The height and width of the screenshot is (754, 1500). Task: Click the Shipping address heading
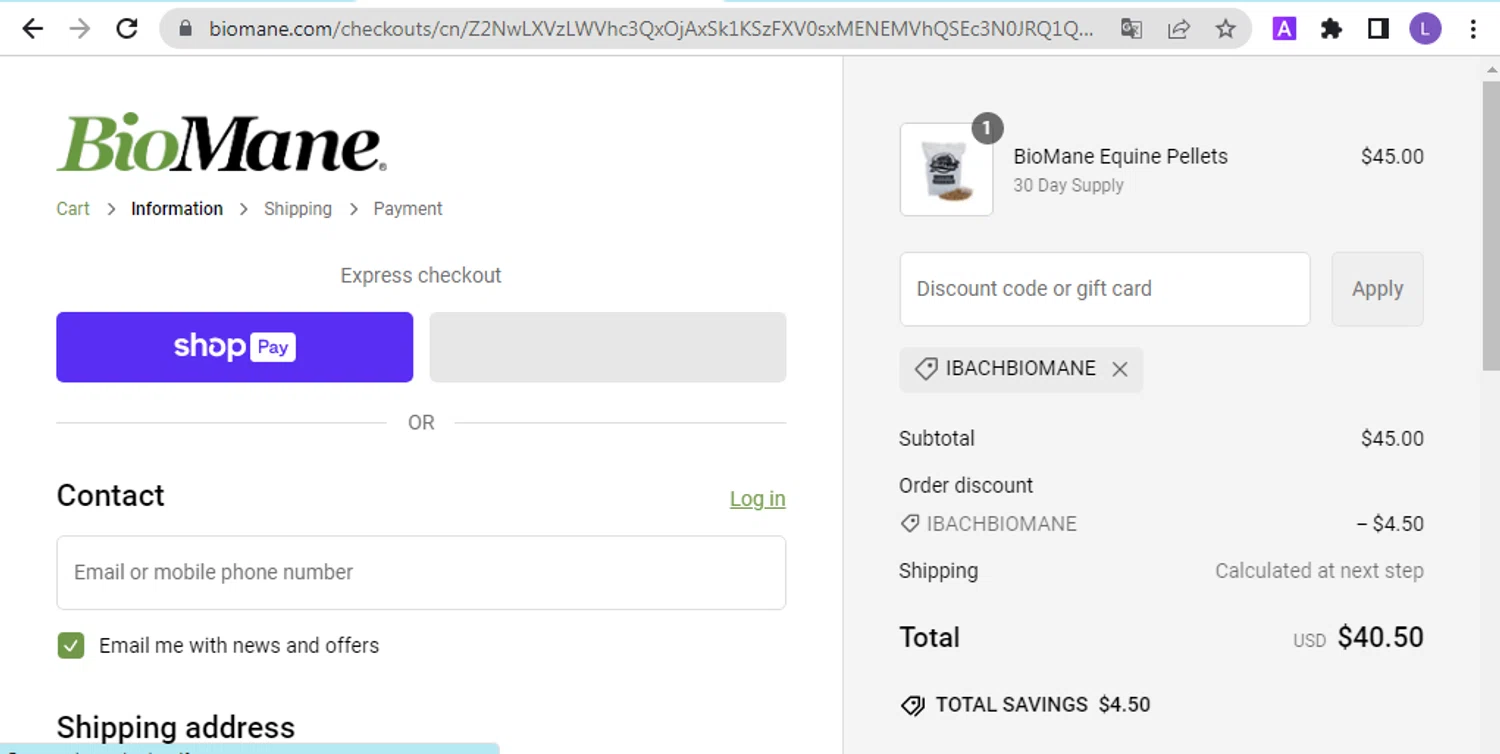[176, 727]
